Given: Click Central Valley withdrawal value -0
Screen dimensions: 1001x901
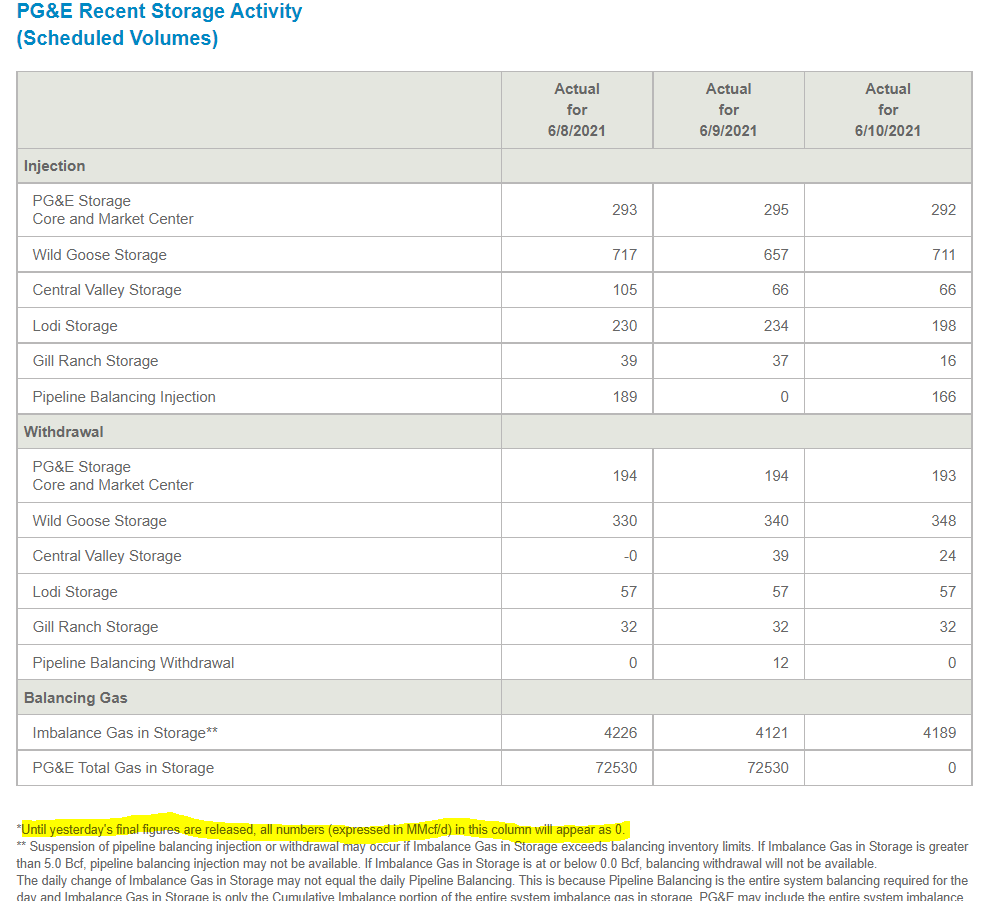Looking at the screenshot, I should click(x=631, y=556).
